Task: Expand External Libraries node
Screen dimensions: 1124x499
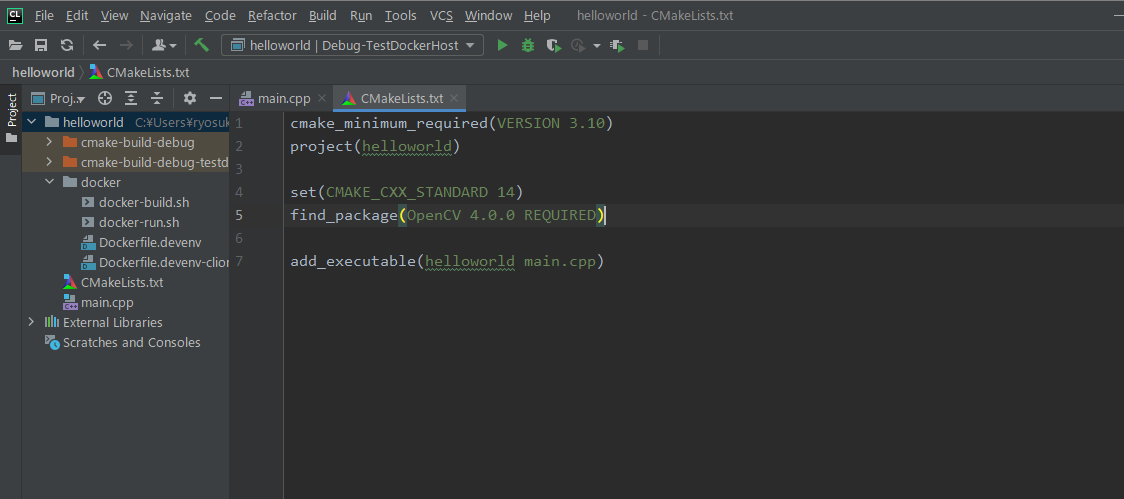Action: 32,322
